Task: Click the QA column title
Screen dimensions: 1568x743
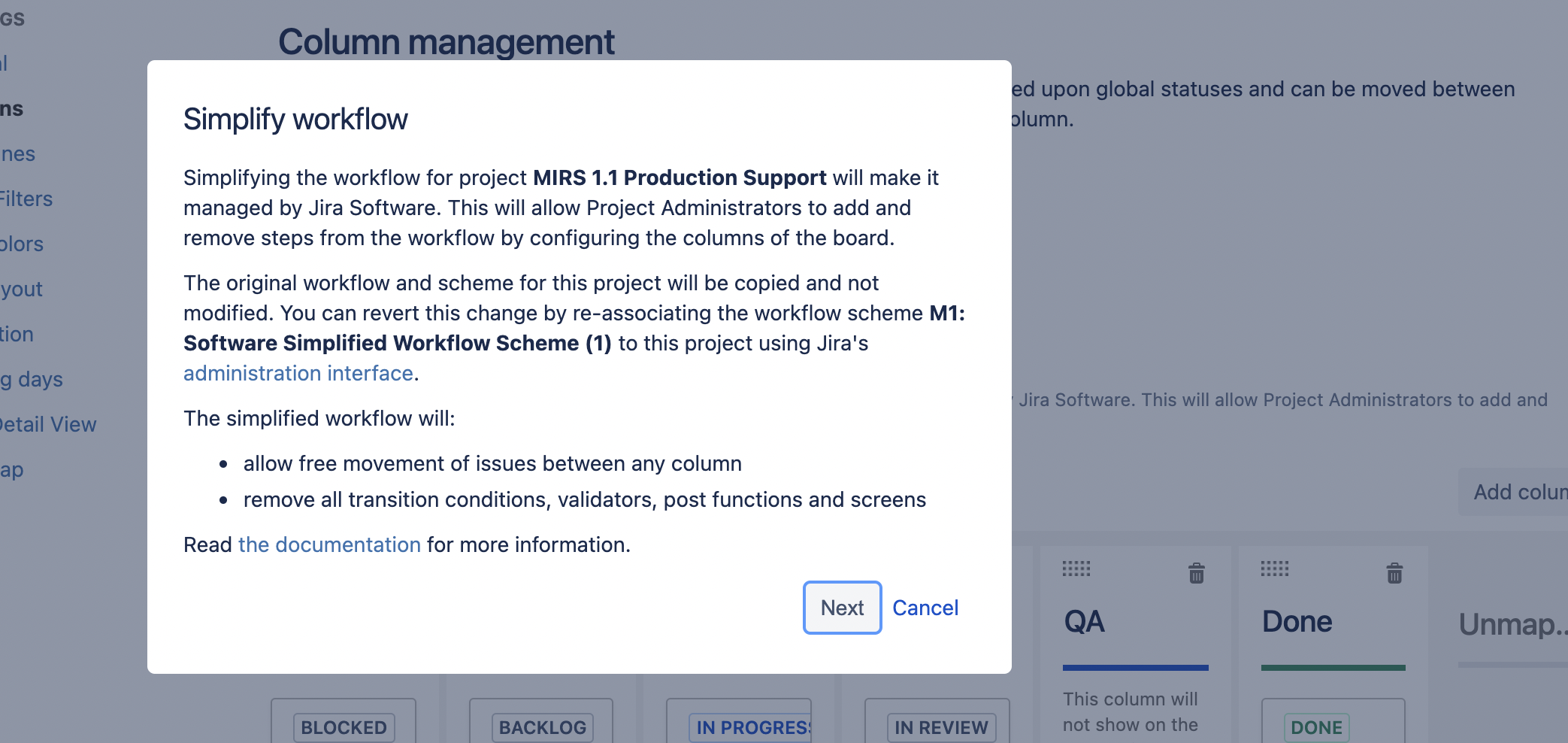Action: [x=1085, y=622]
